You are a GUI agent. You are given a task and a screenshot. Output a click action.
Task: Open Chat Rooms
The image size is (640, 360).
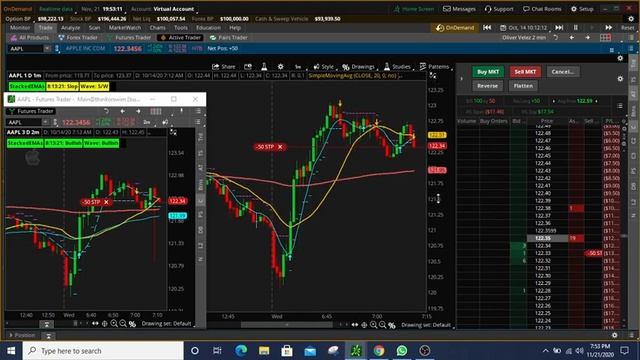(542, 9)
